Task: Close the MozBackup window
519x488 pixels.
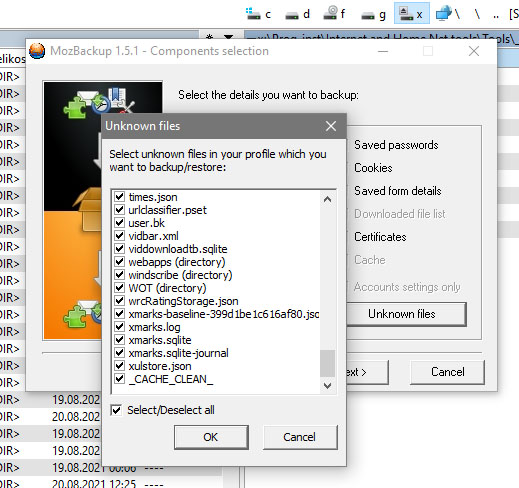Action: click(x=474, y=51)
